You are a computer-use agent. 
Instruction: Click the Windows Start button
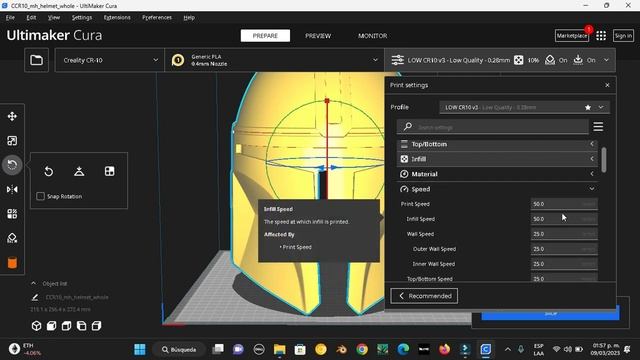coord(140,349)
